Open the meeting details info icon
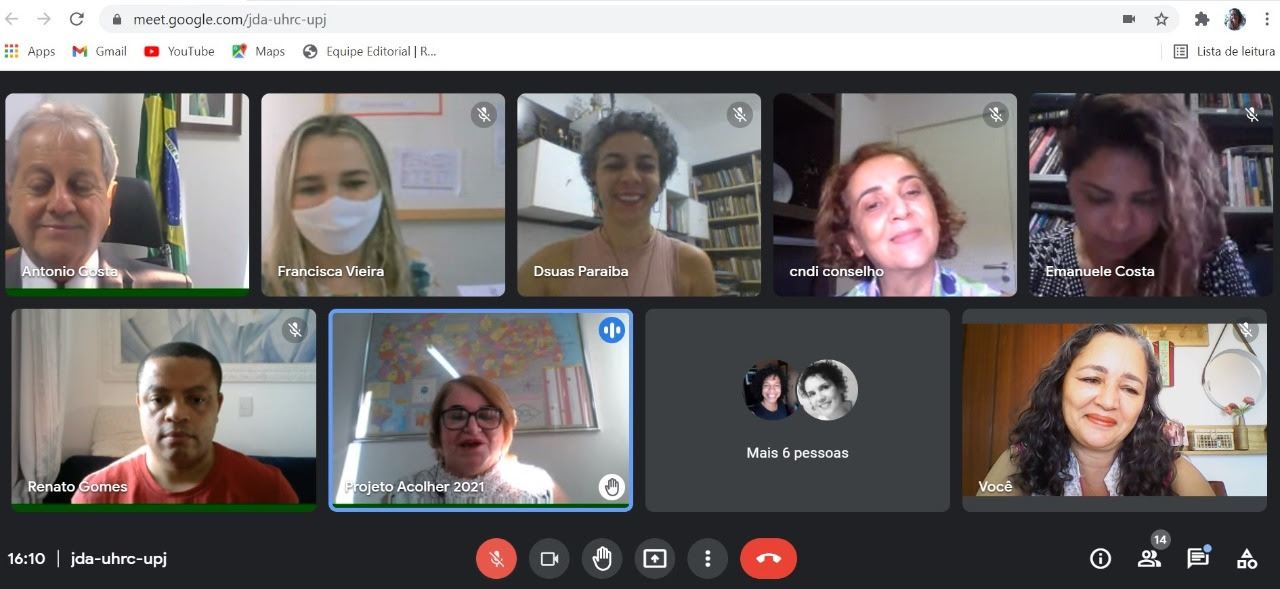This screenshot has height=589, width=1280. pos(1100,559)
